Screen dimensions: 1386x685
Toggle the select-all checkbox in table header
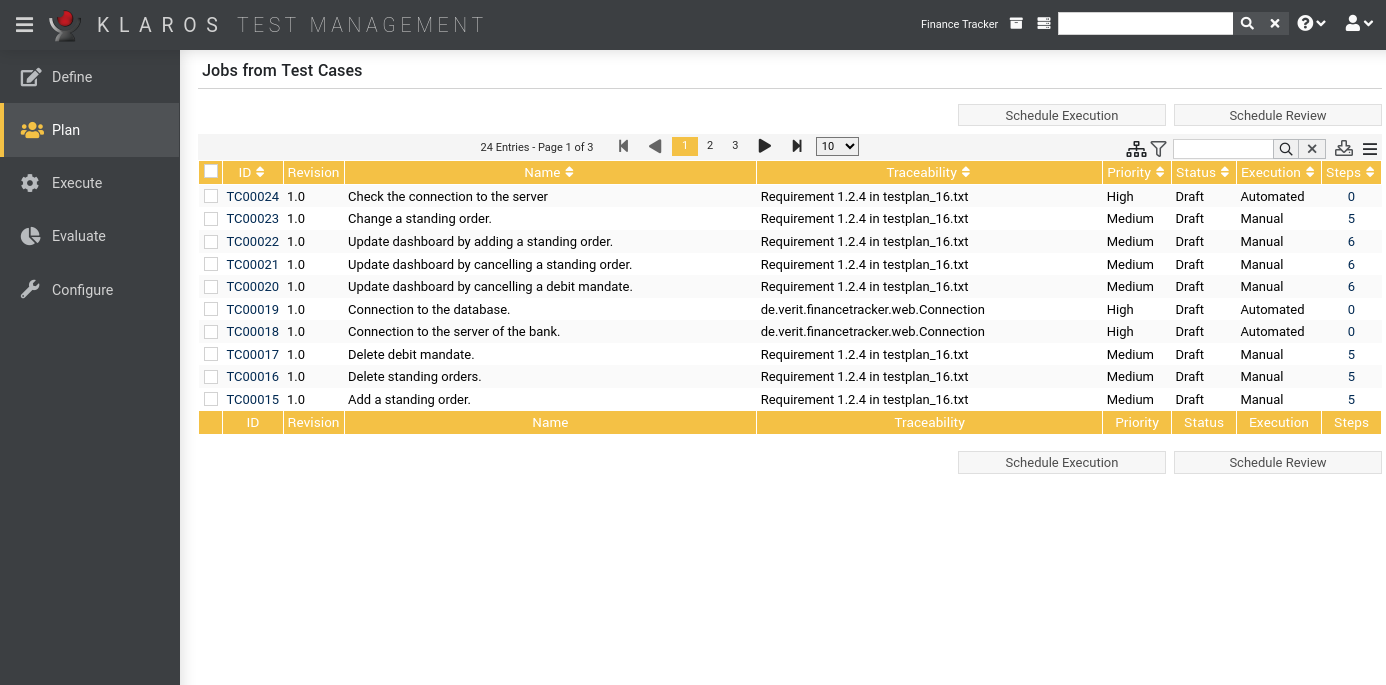(x=211, y=172)
